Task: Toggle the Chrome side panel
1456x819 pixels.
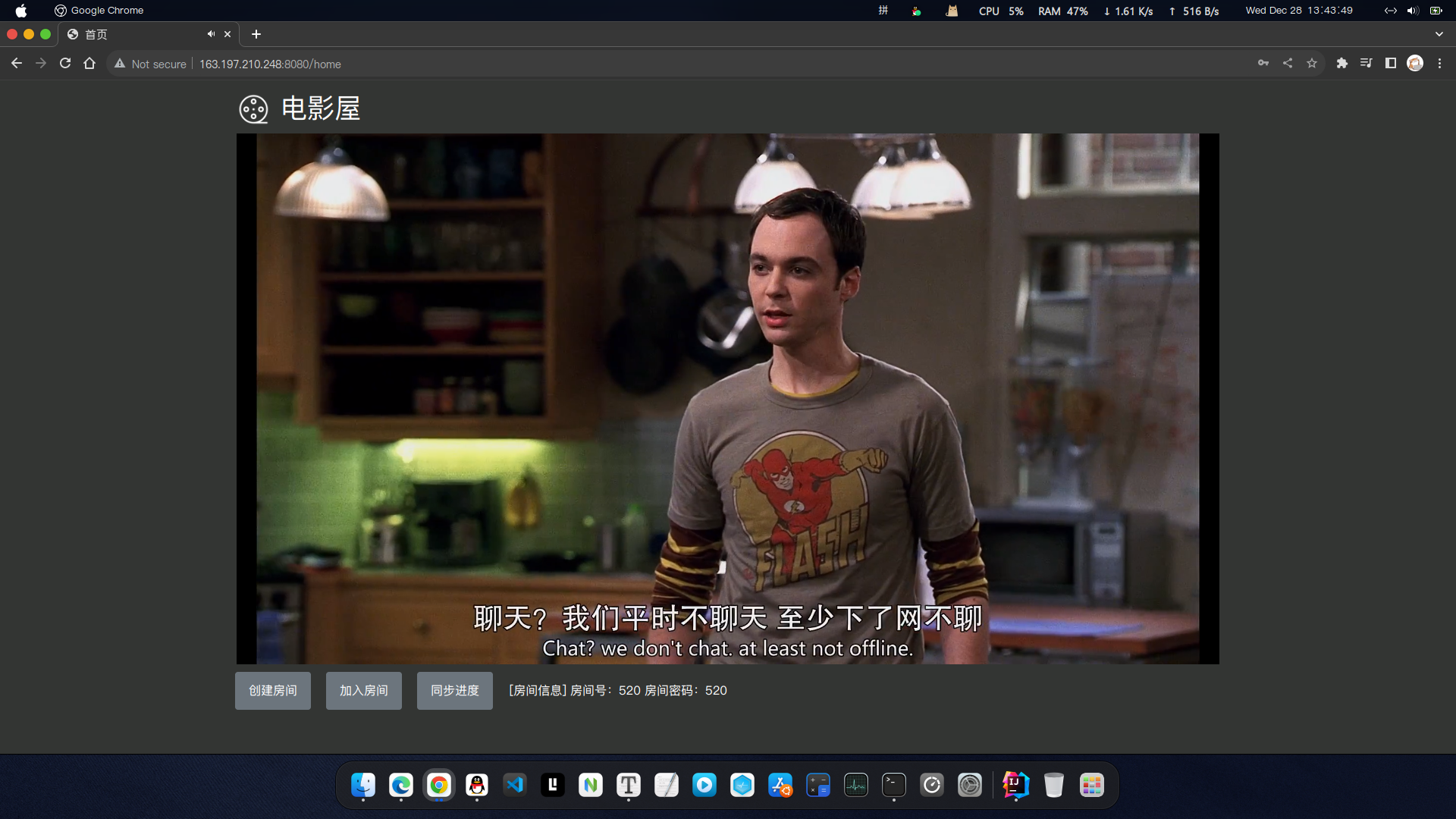Action: (x=1391, y=64)
